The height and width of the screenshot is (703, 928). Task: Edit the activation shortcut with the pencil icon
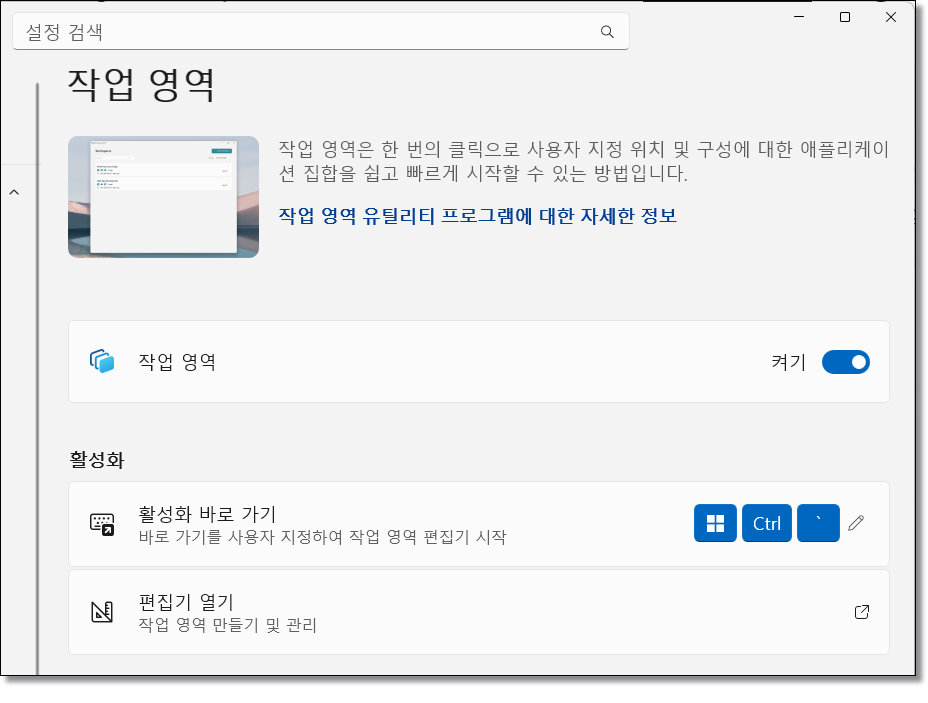tap(856, 523)
